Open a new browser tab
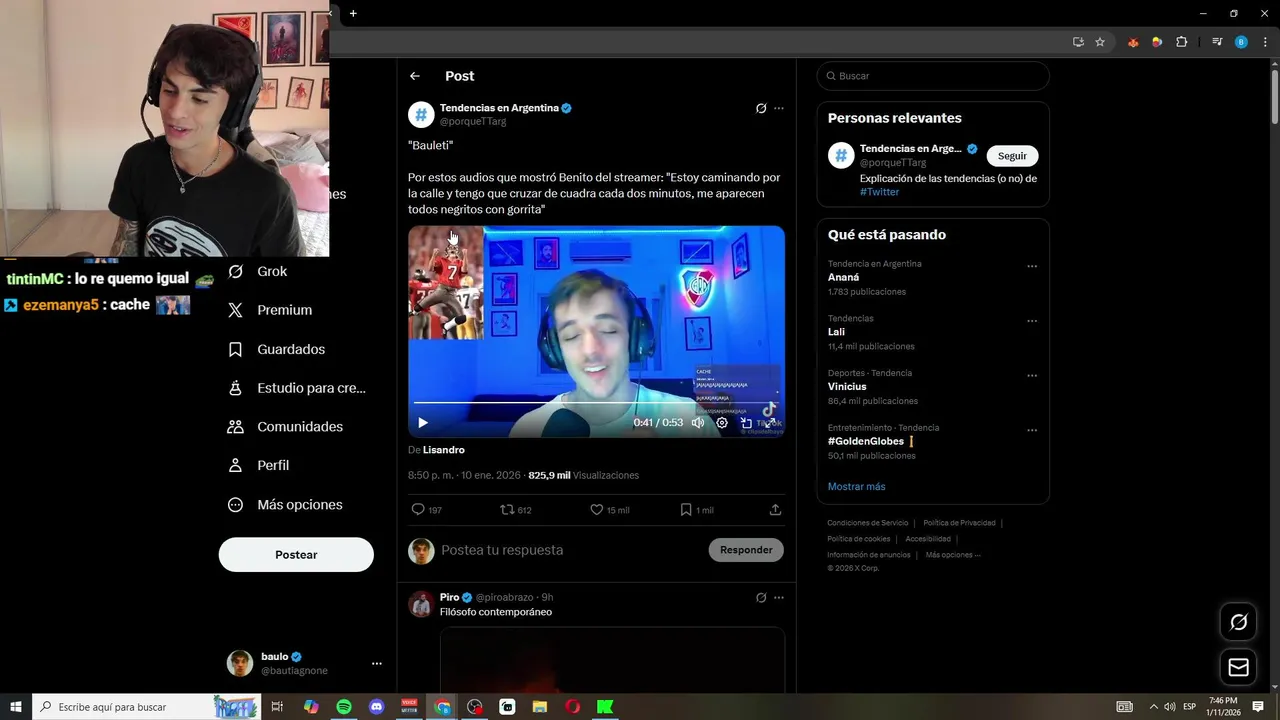1280x720 pixels. [x=353, y=13]
